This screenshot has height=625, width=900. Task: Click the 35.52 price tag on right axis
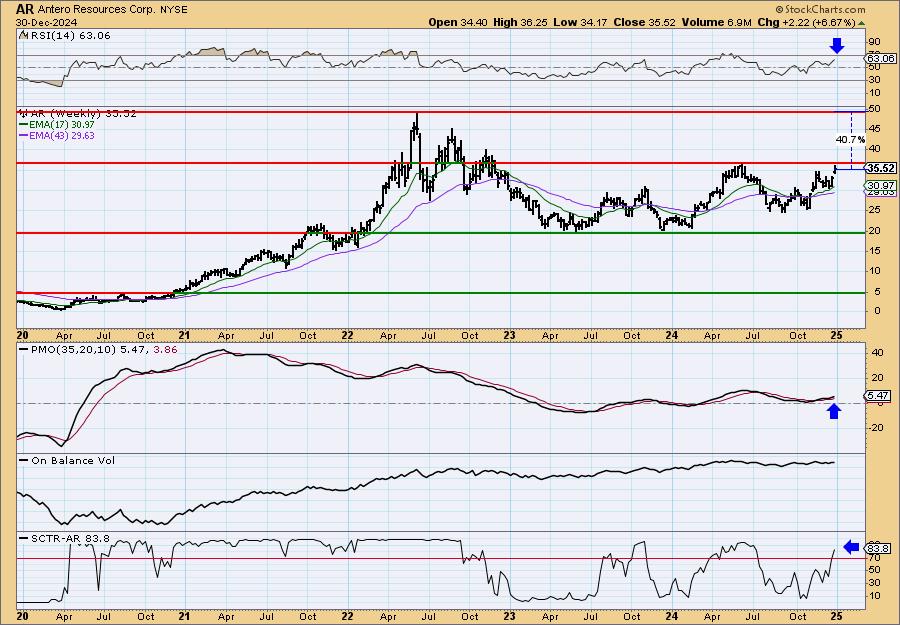click(881, 169)
